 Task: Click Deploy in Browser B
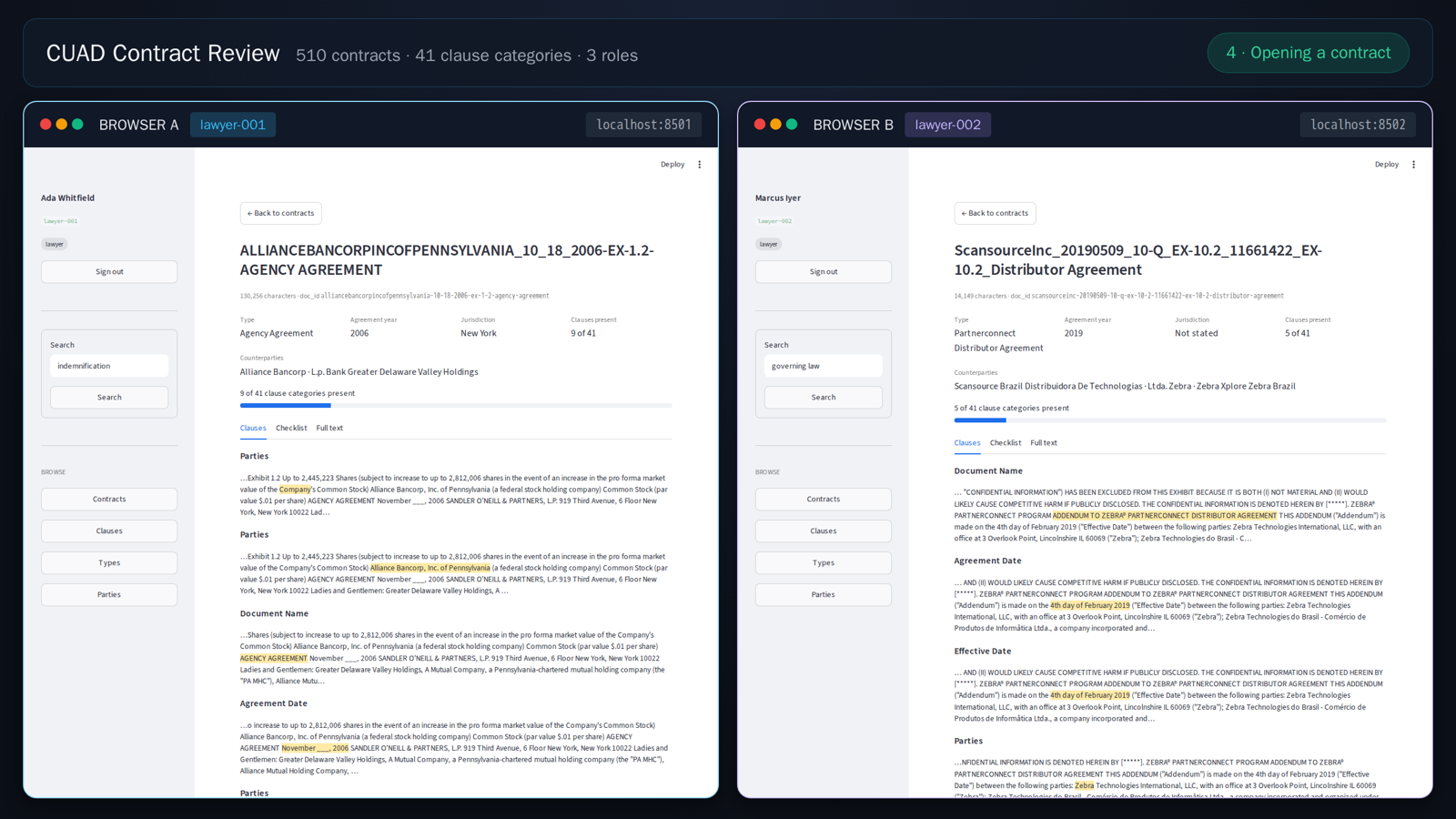coord(1386,165)
